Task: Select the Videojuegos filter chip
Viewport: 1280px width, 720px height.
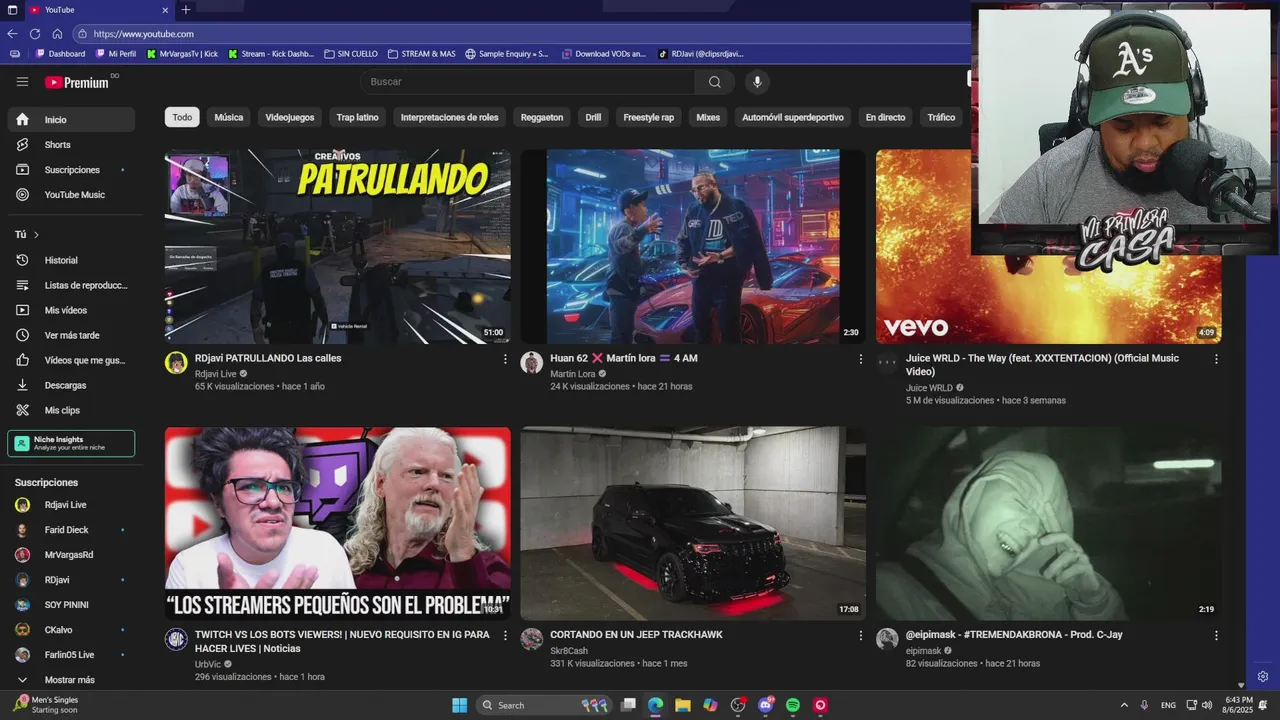Action: click(290, 118)
